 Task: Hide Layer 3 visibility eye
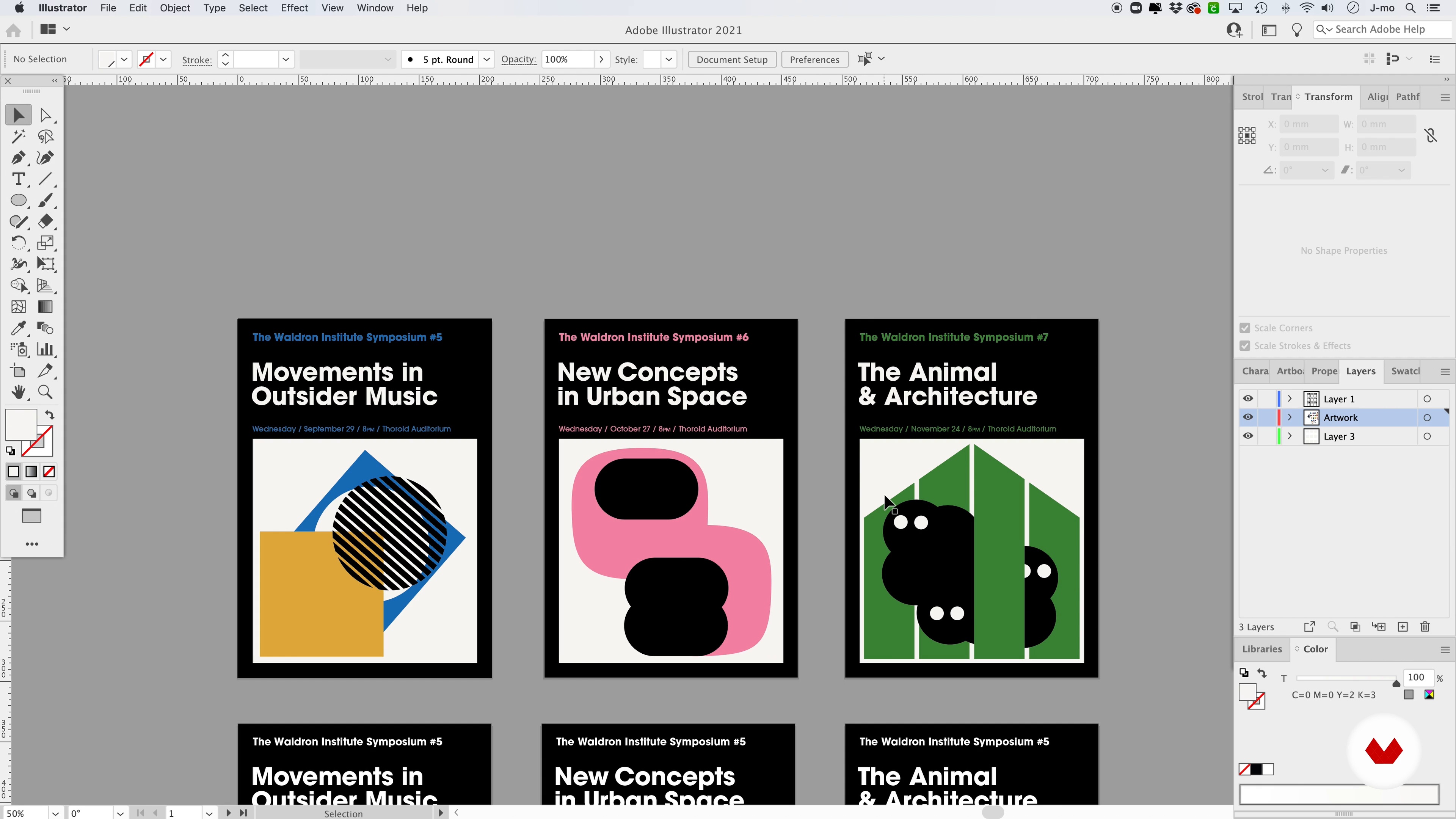tap(1248, 436)
